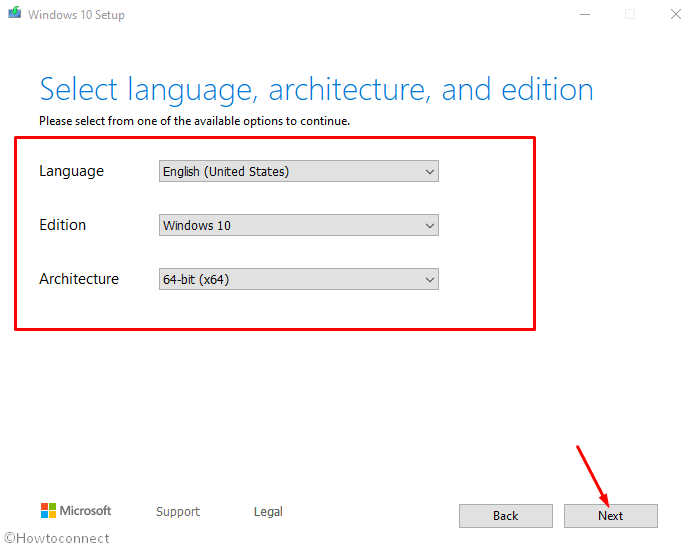
Task: Open the Support link
Action: coord(178,512)
